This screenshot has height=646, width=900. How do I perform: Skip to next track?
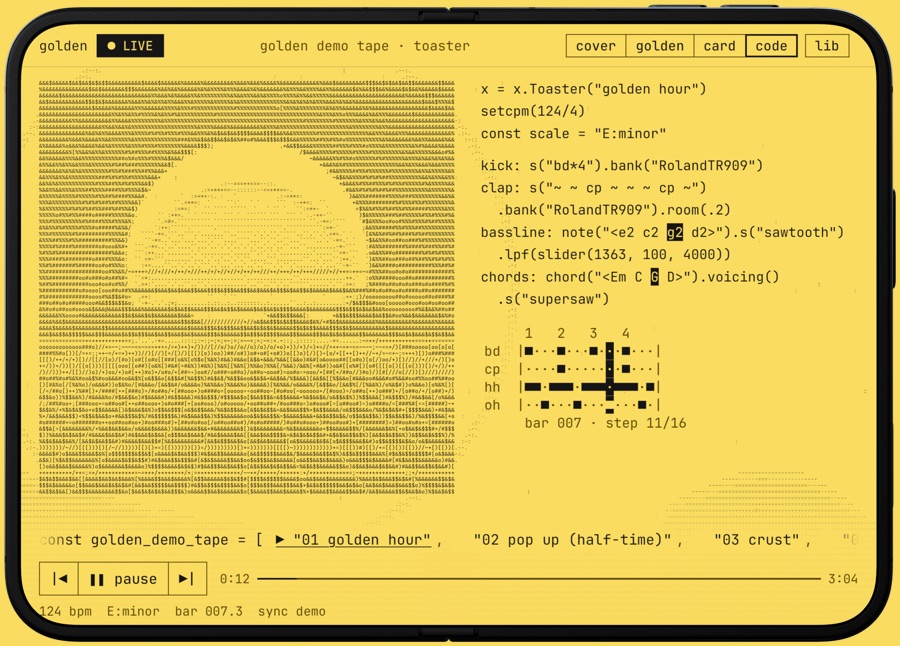tap(187, 579)
